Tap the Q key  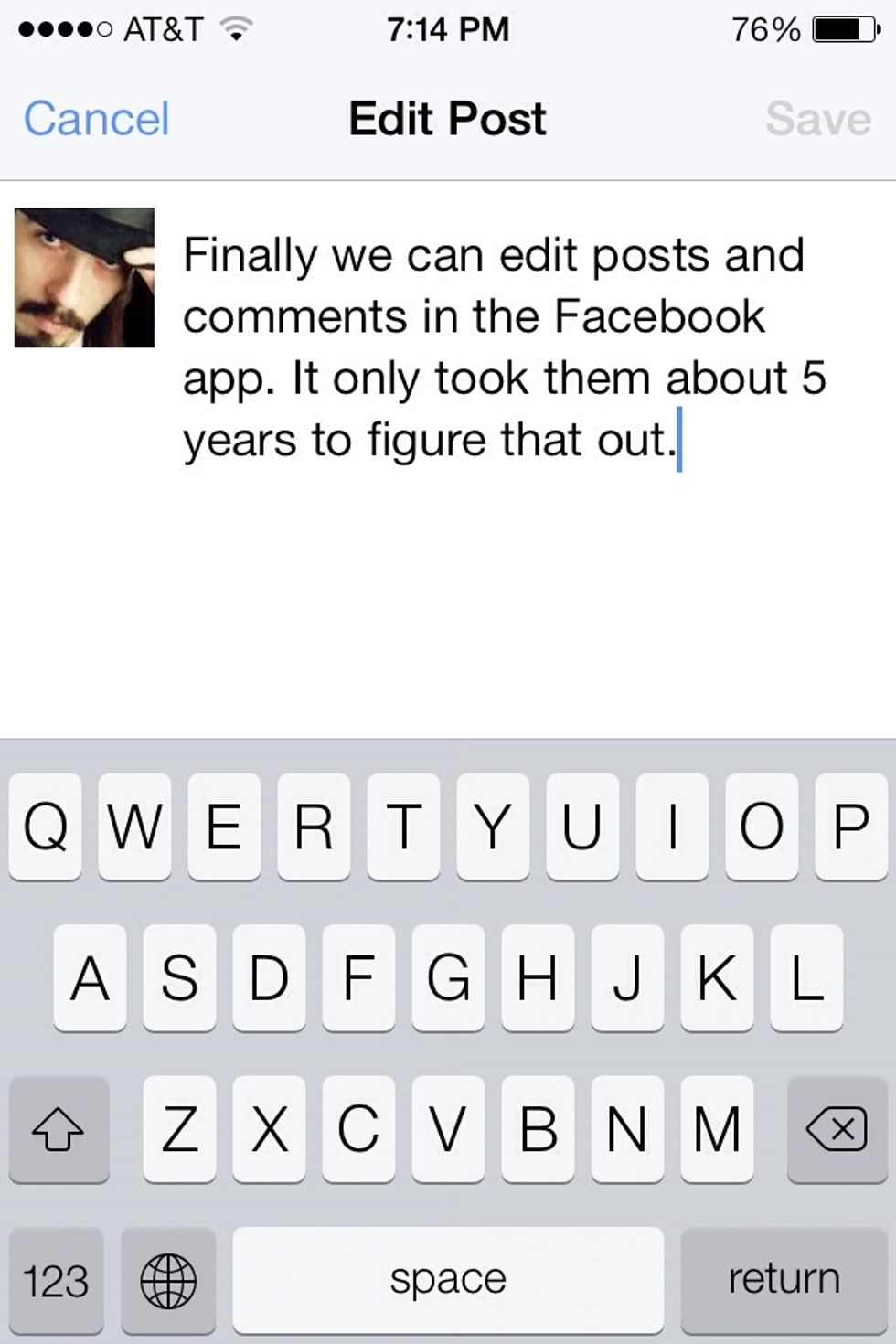(x=45, y=827)
